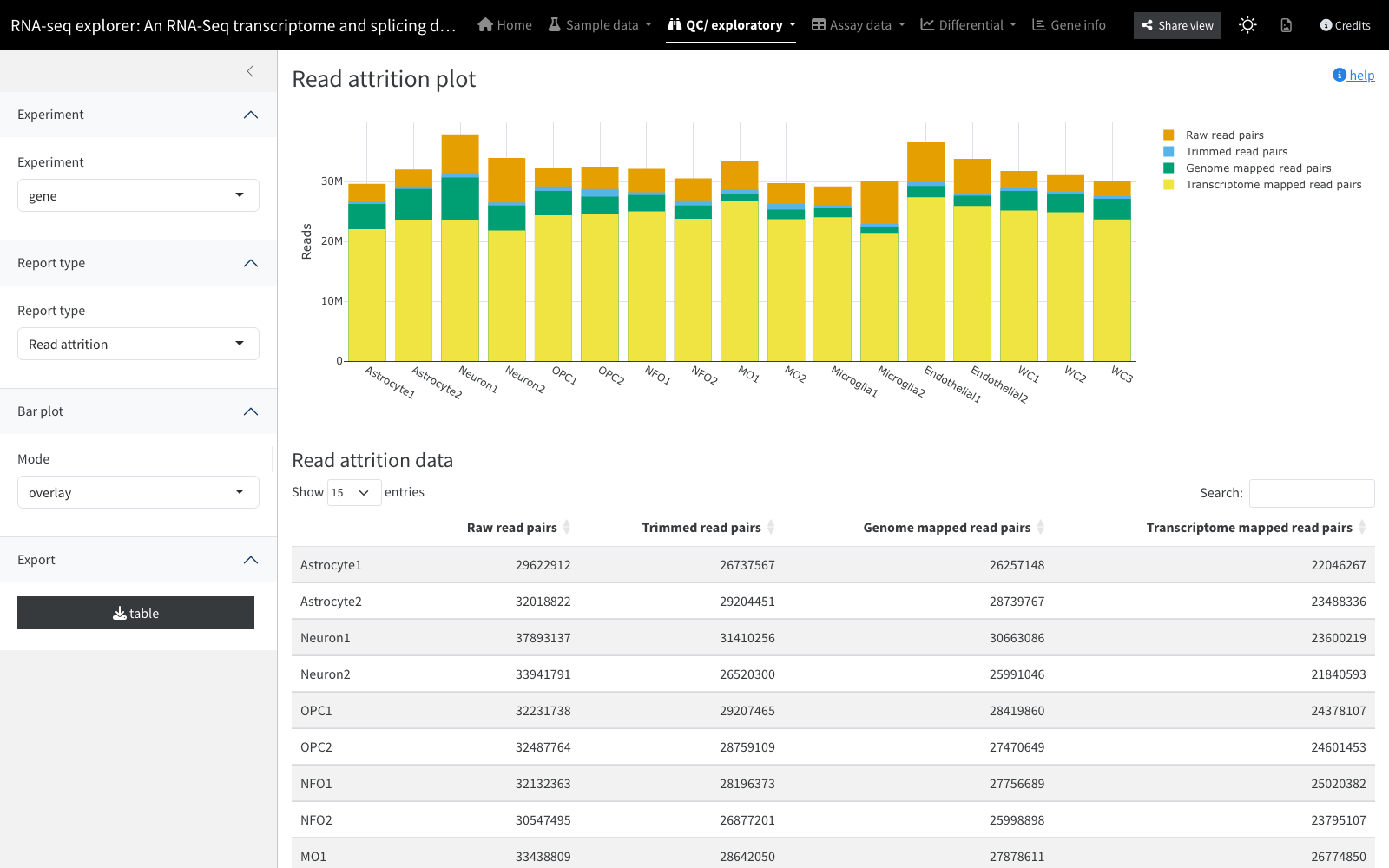Screen dimensions: 1389x868
Task: Open the Experiment gene dropdown
Action: pos(138,195)
